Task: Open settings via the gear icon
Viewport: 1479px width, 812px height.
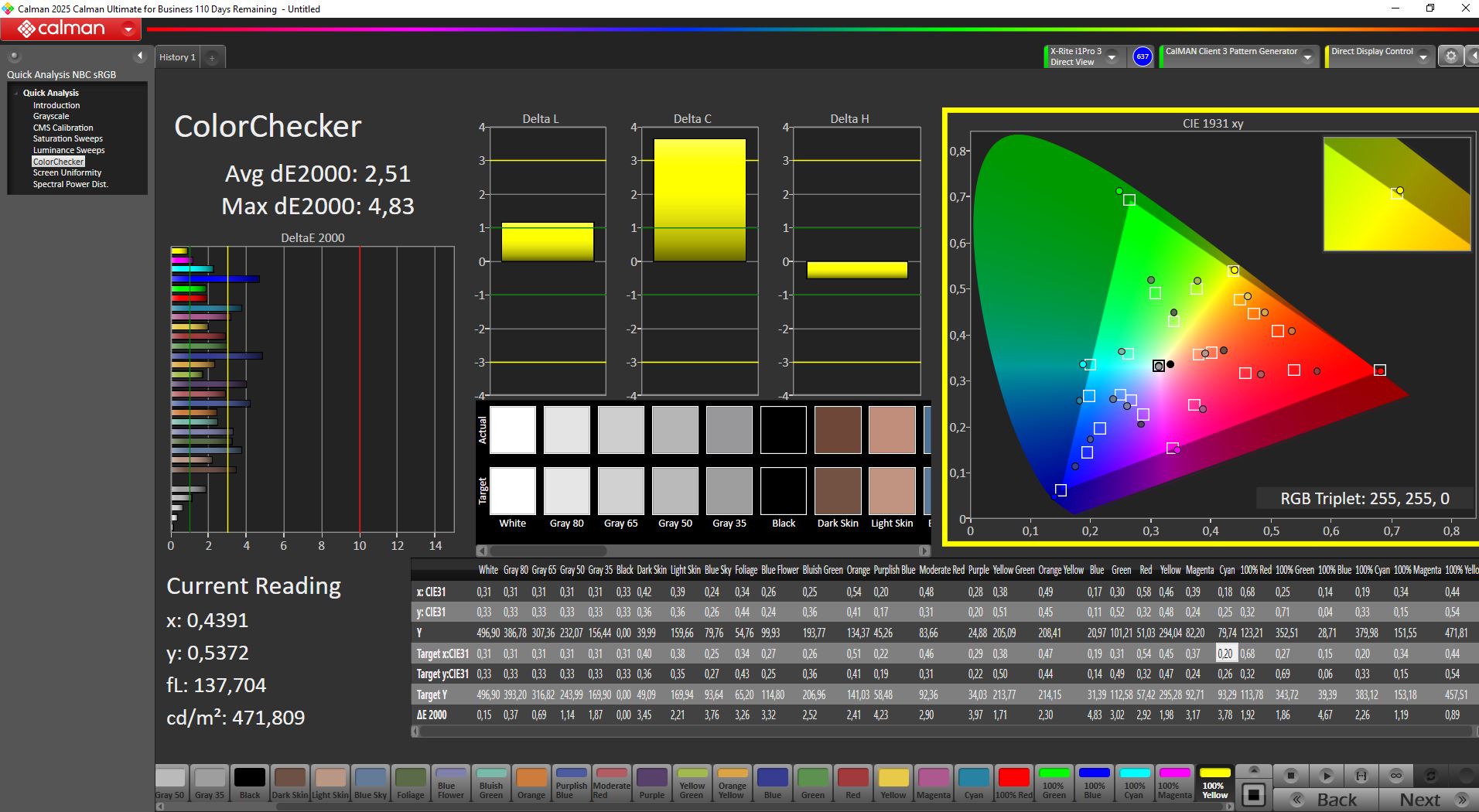Action: (x=1451, y=56)
